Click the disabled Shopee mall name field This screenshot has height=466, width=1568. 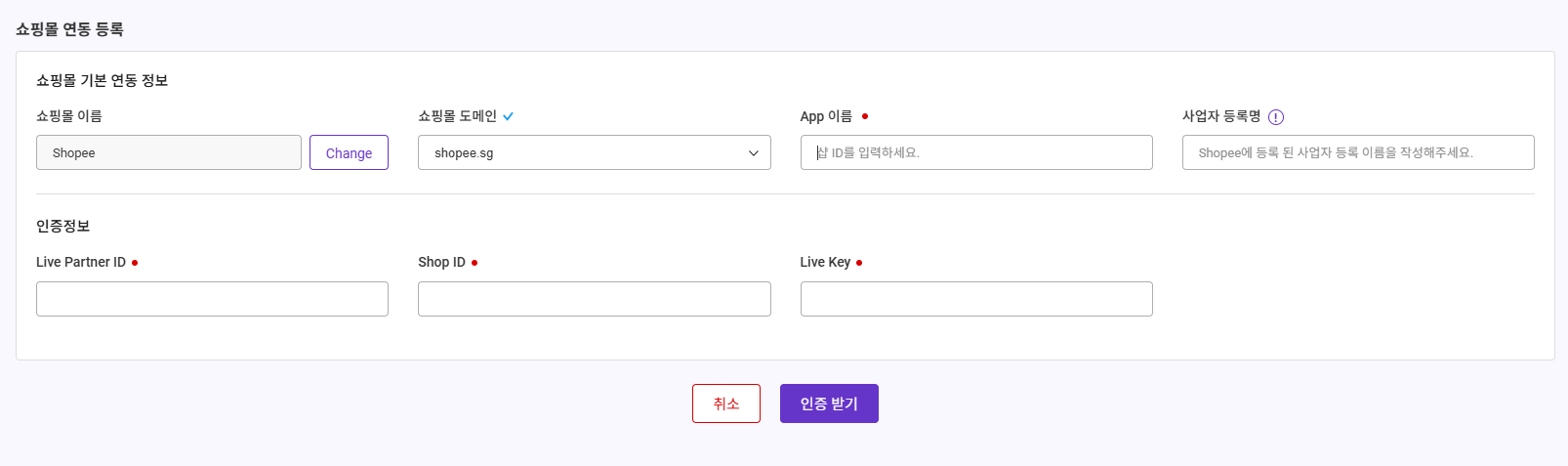pyautogui.click(x=169, y=152)
